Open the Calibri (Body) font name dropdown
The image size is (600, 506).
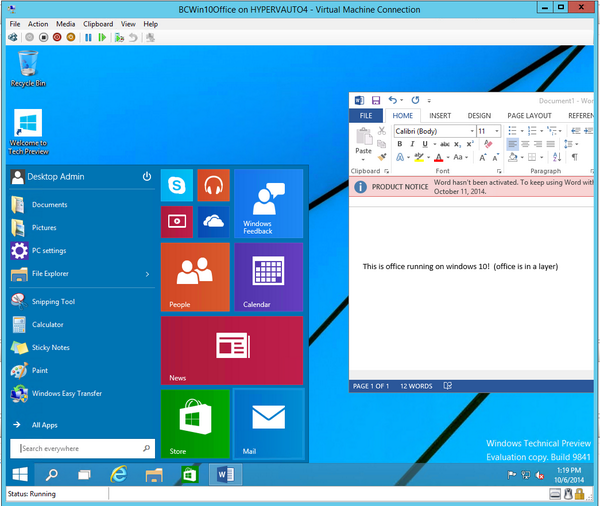point(472,131)
